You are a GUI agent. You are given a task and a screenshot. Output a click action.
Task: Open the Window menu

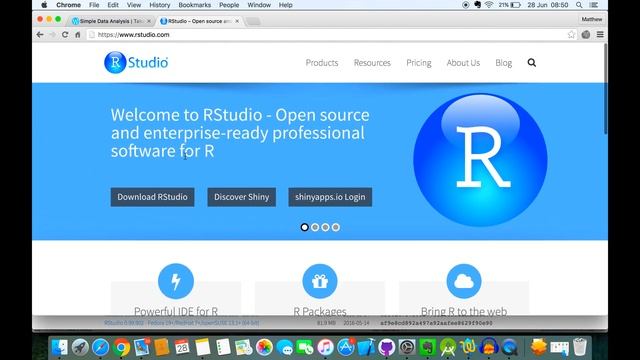click(259, 5)
